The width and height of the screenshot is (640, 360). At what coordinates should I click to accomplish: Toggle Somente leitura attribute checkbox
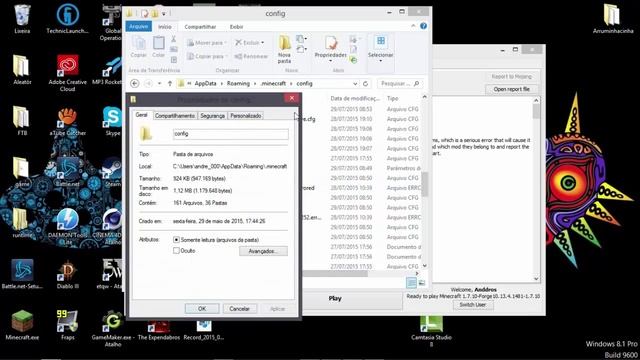pyautogui.click(x=176, y=240)
